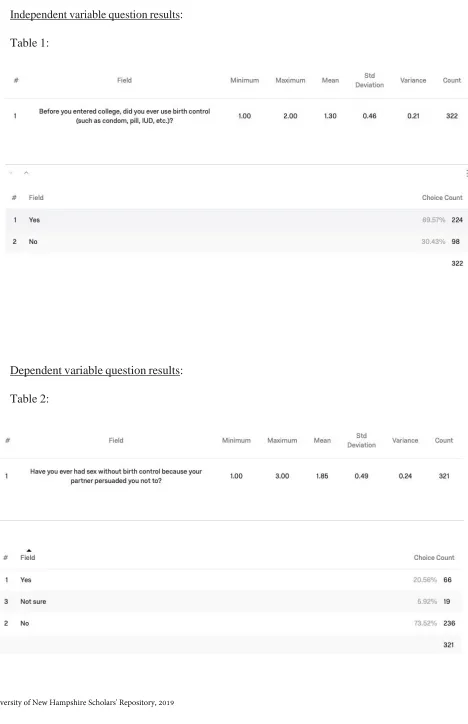Select the No row showing 98 responses

(x=236, y=241)
